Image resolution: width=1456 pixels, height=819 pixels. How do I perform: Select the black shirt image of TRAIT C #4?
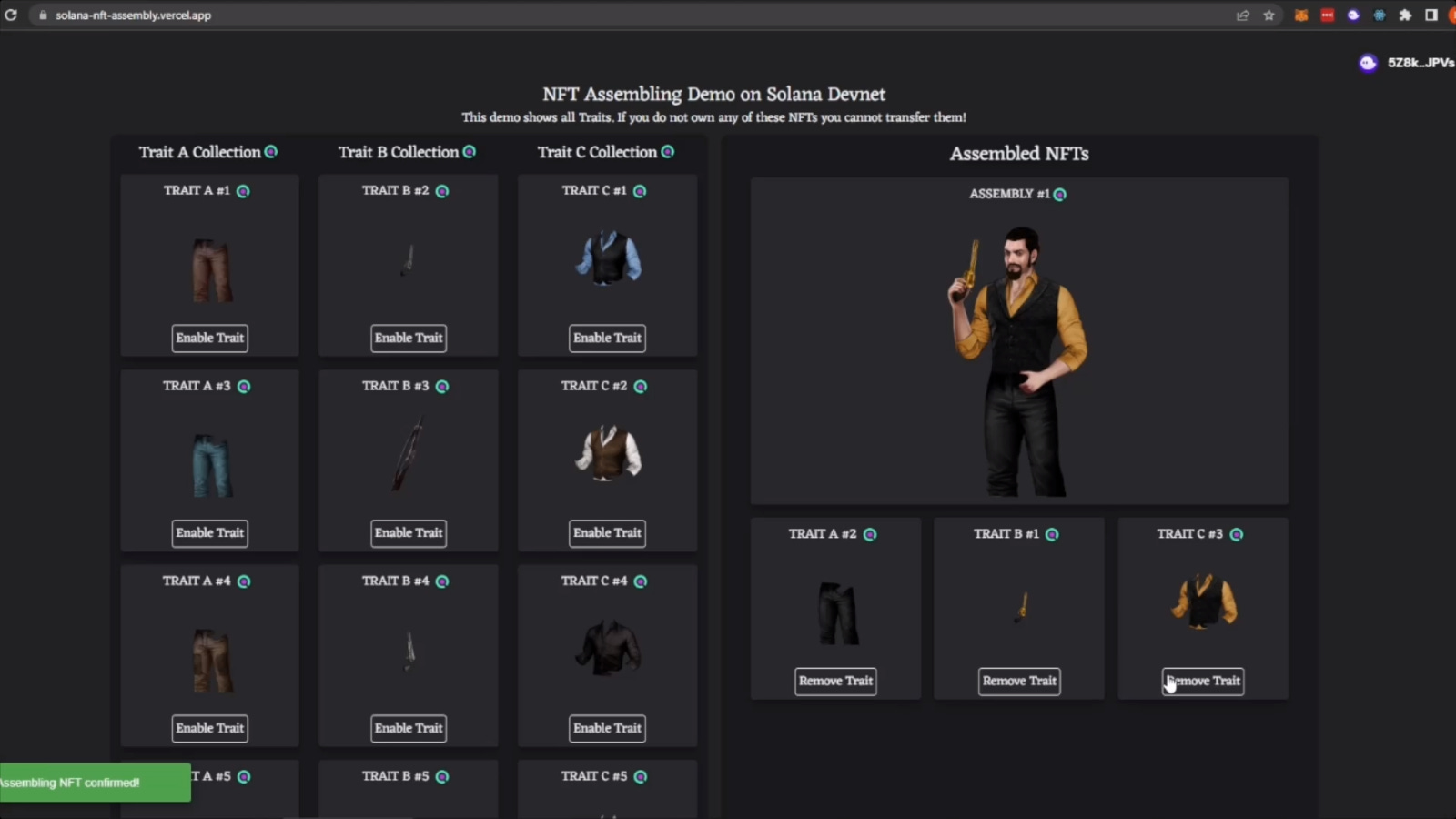(x=609, y=648)
